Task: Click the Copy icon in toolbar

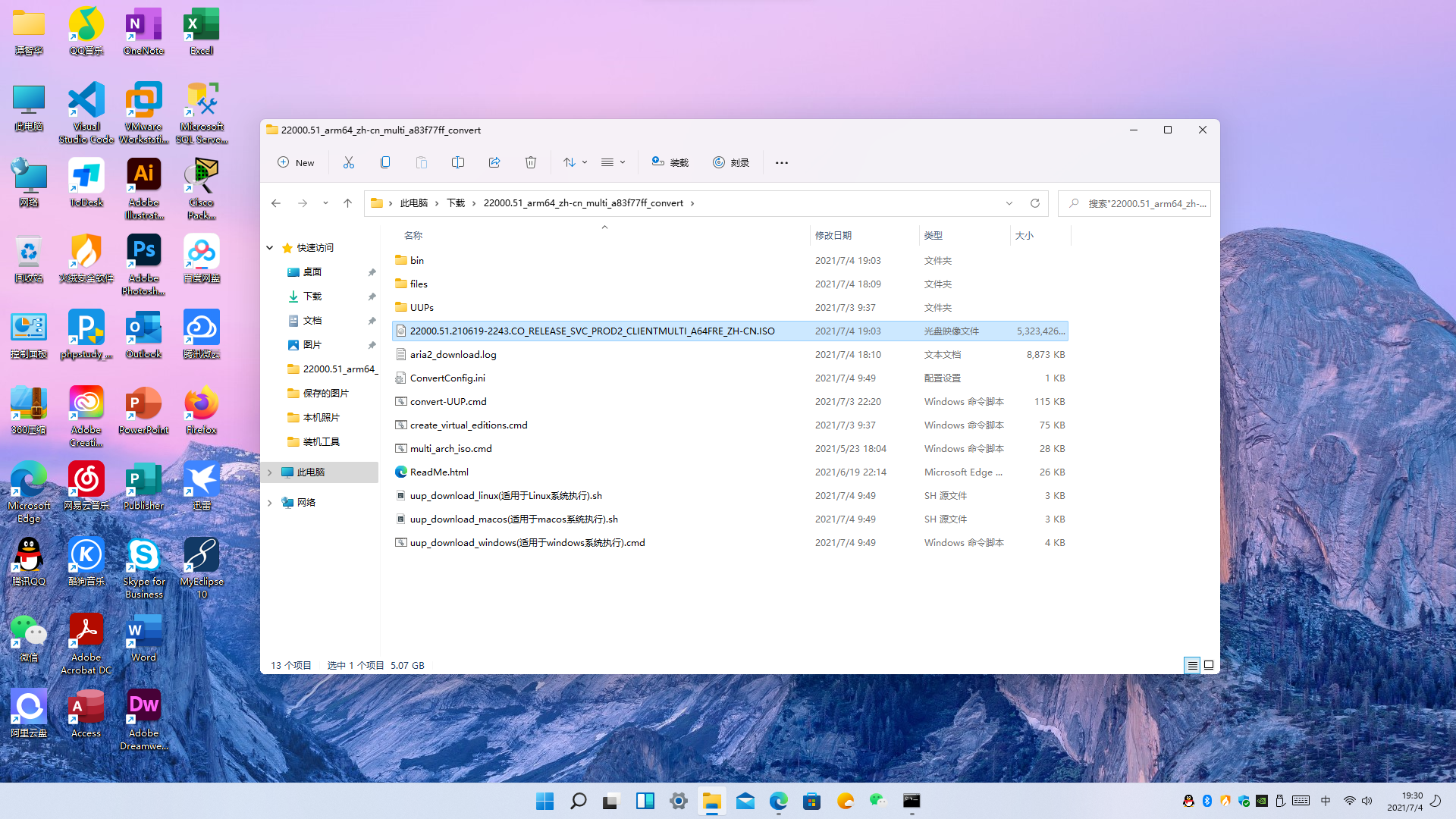Action: point(385,162)
